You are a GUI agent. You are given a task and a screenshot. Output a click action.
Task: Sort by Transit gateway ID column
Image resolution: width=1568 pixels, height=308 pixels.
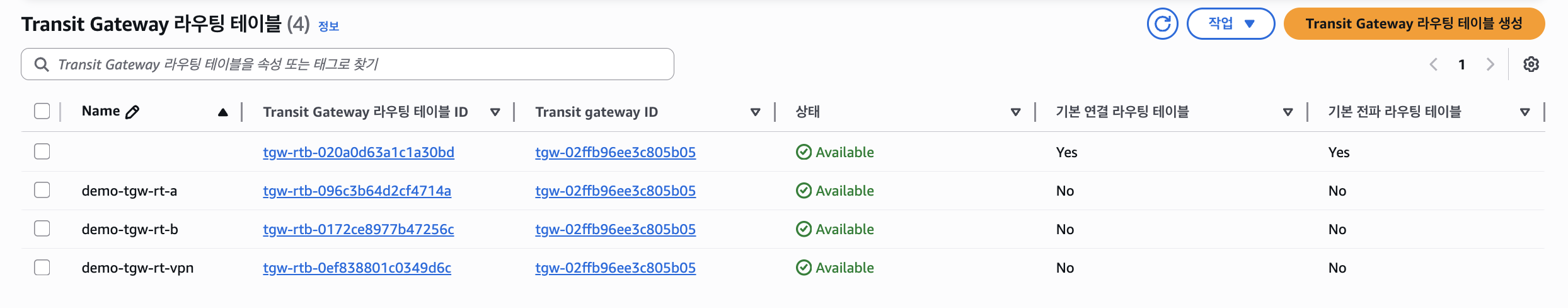pyautogui.click(x=755, y=112)
